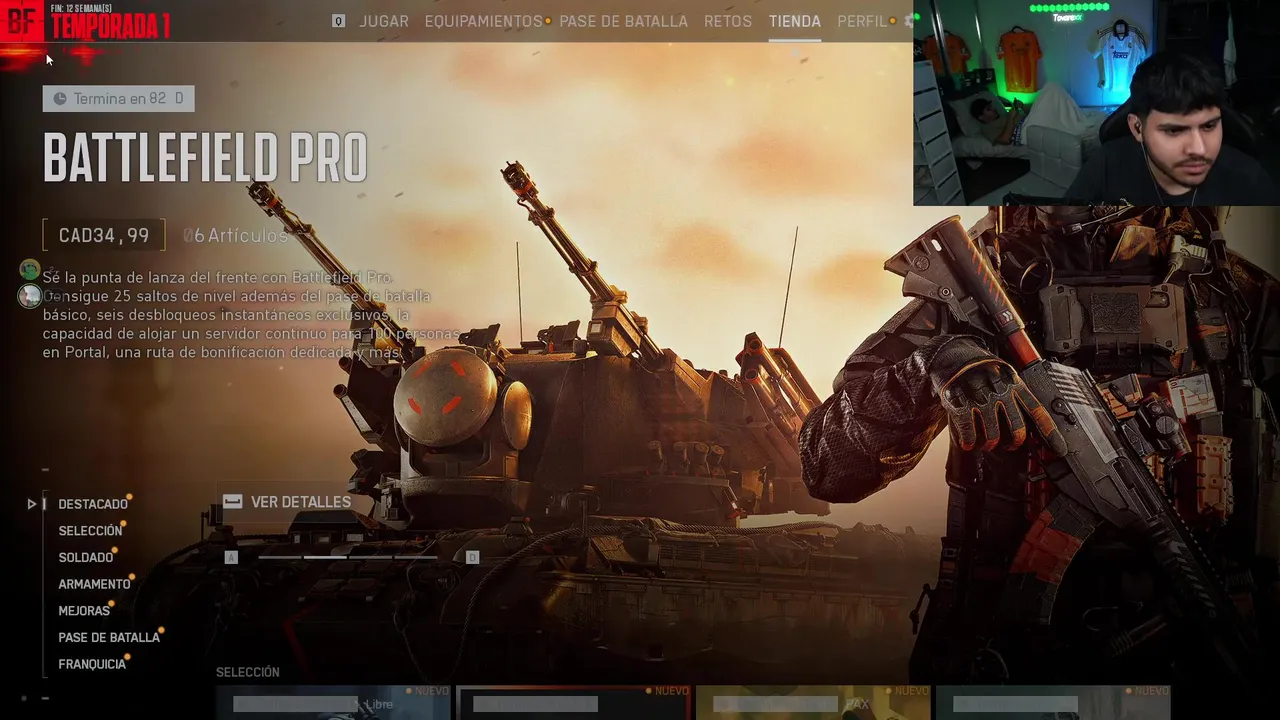Open the first Selección item card

click(333, 702)
